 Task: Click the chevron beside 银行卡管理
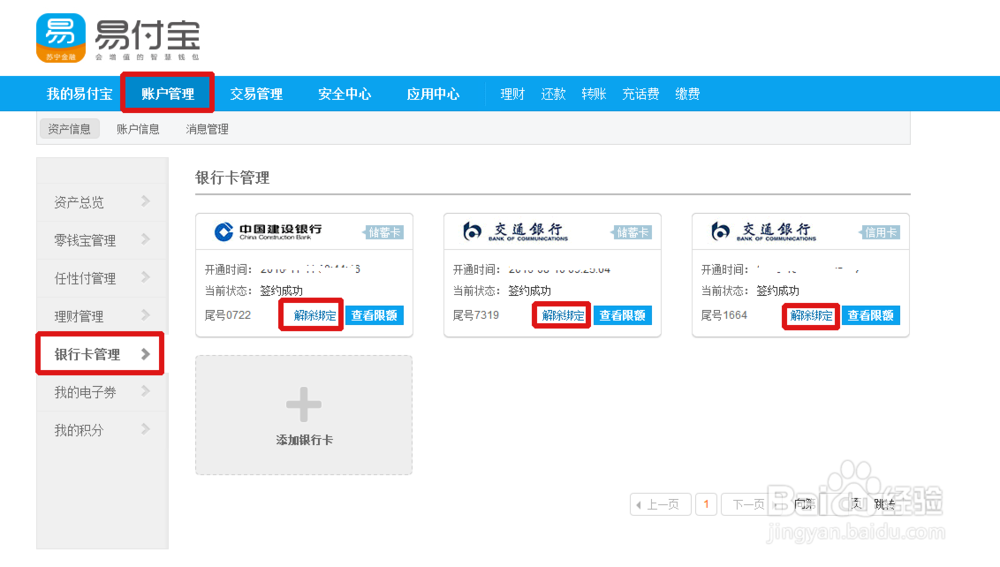(x=145, y=353)
